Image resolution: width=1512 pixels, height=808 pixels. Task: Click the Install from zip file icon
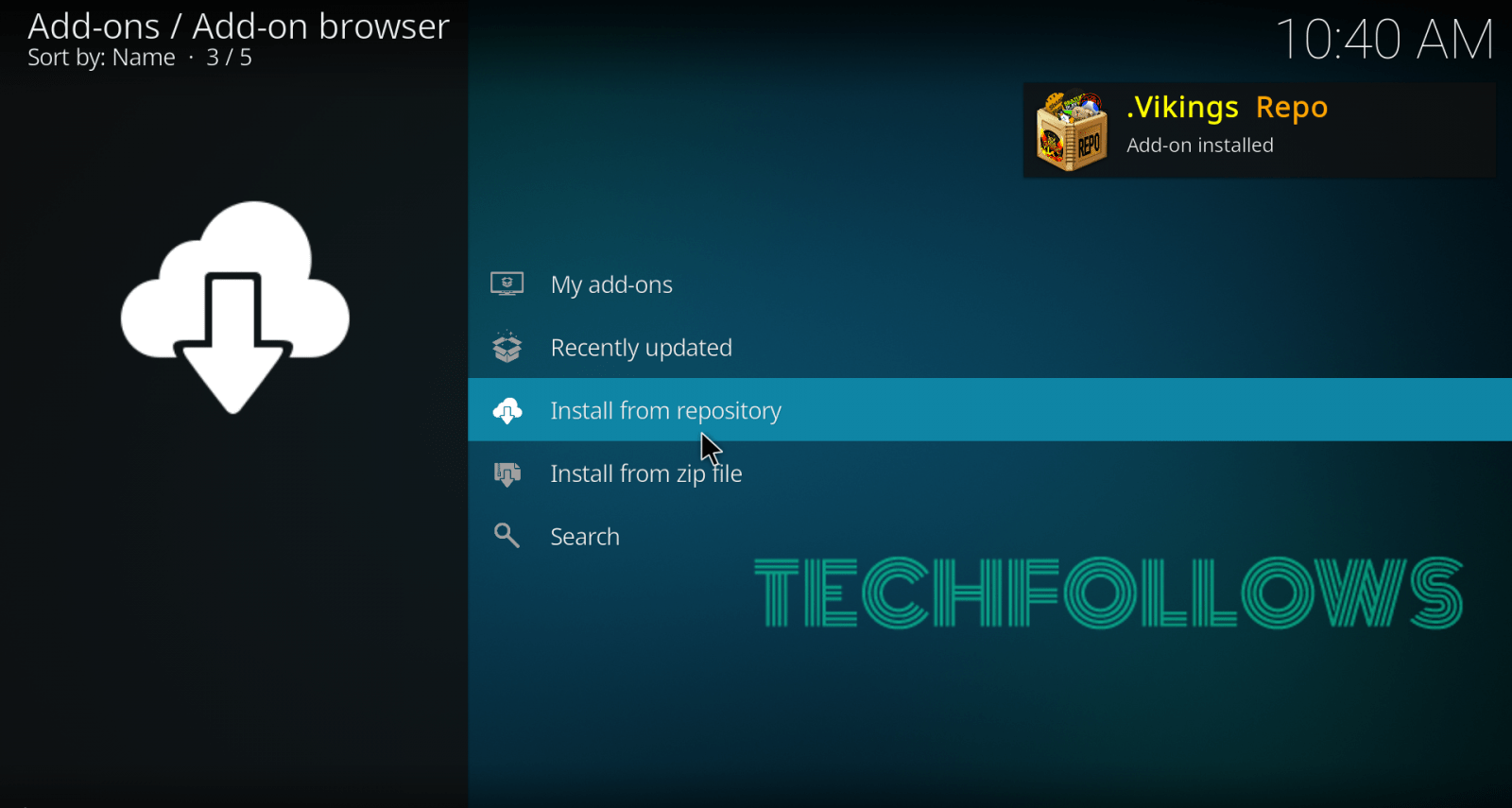click(507, 473)
